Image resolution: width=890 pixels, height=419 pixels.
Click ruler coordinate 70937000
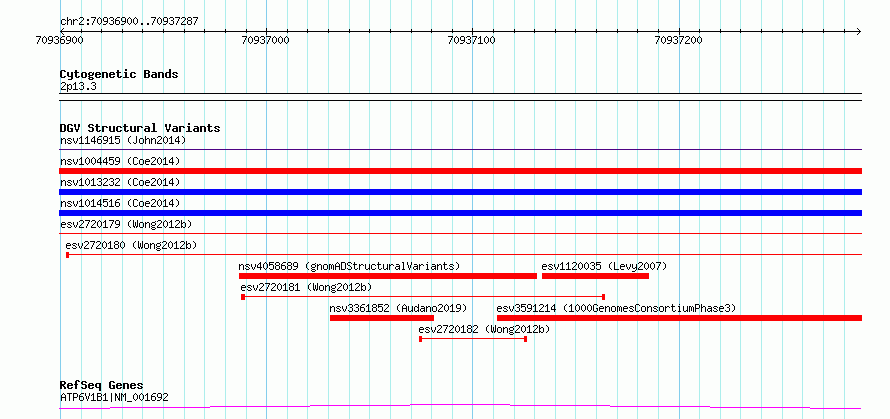(265, 40)
